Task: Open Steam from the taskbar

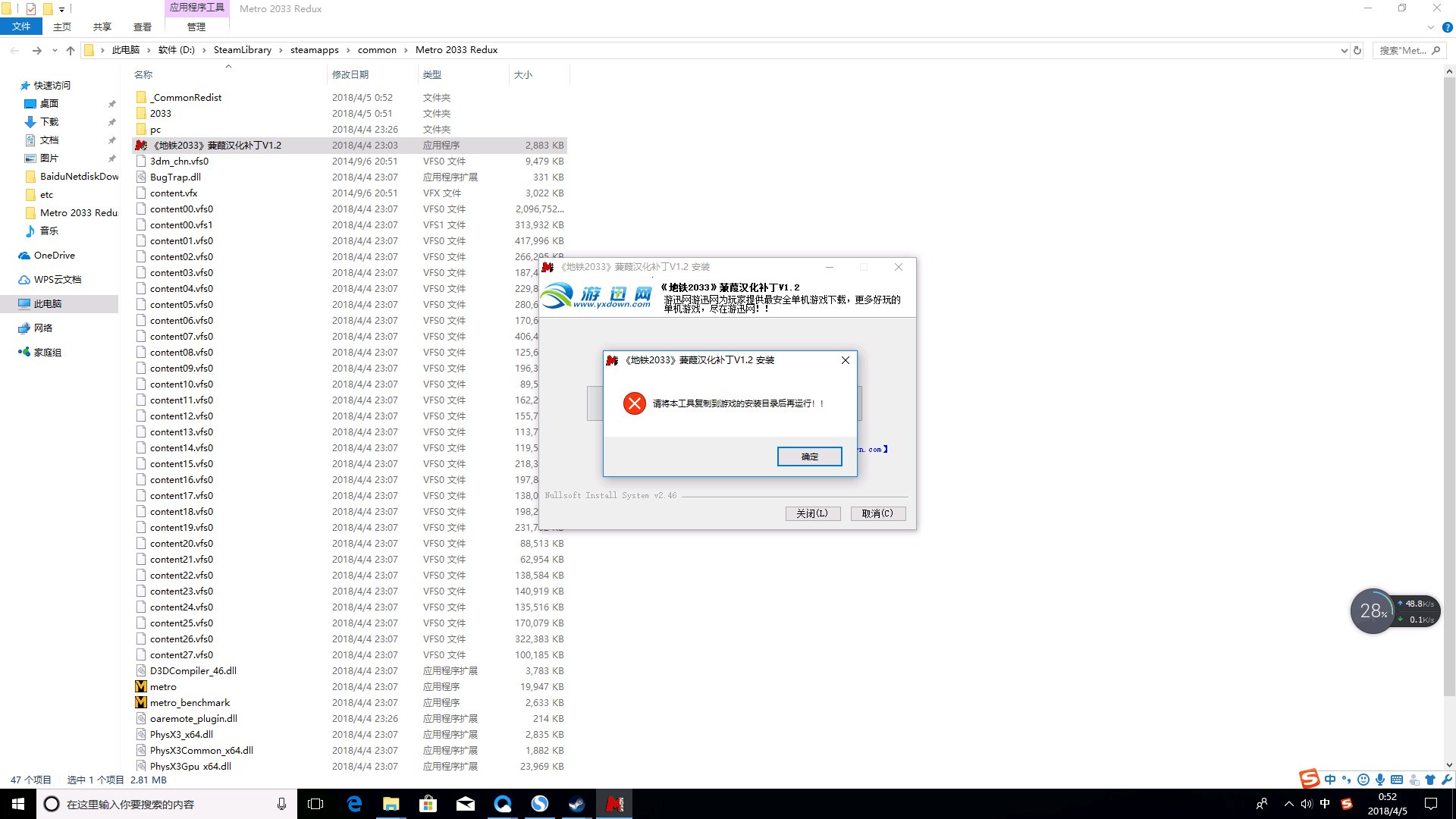Action: coord(576,804)
